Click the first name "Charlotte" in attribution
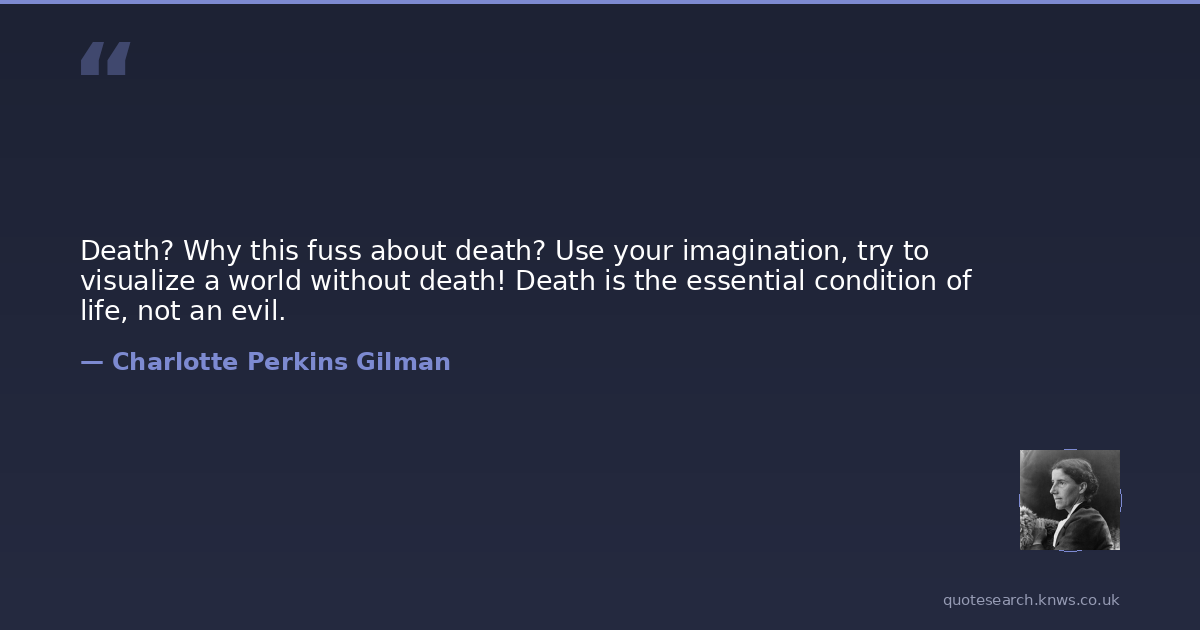The image size is (1200, 630). [x=175, y=362]
